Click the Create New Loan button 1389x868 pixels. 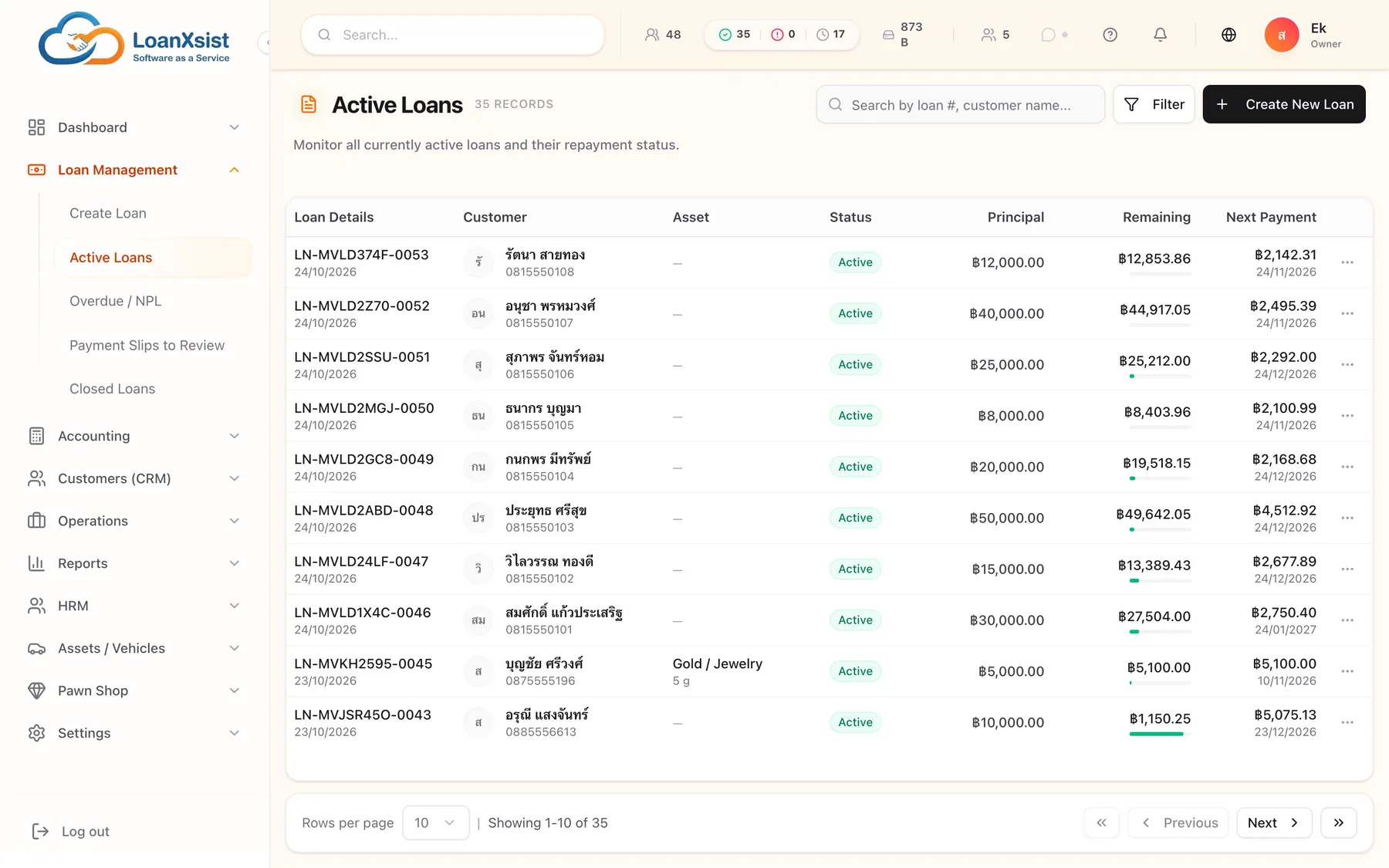(x=1284, y=104)
